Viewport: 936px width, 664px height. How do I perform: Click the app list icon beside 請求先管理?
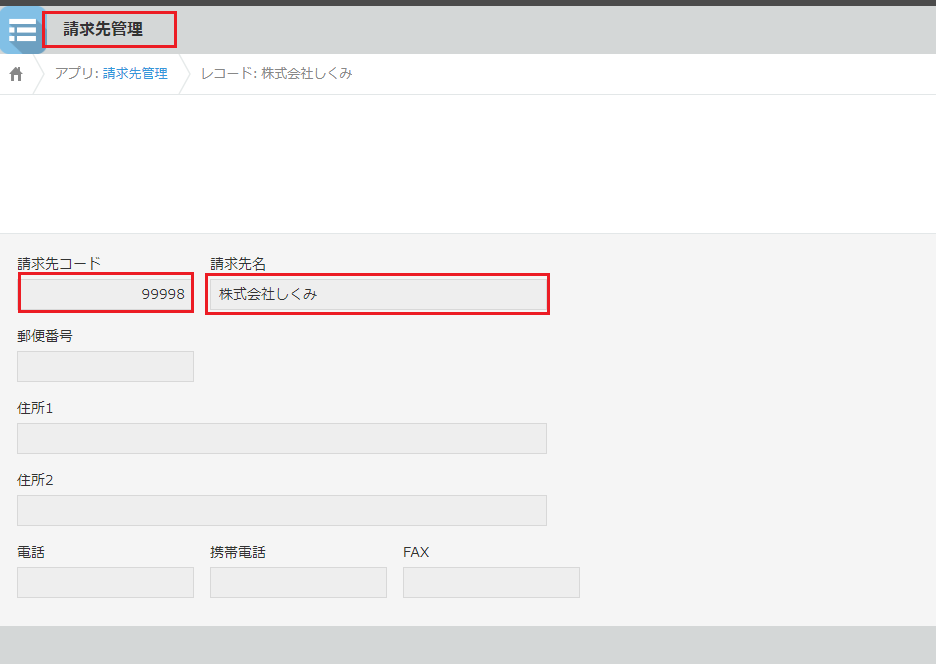(x=22, y=30)
